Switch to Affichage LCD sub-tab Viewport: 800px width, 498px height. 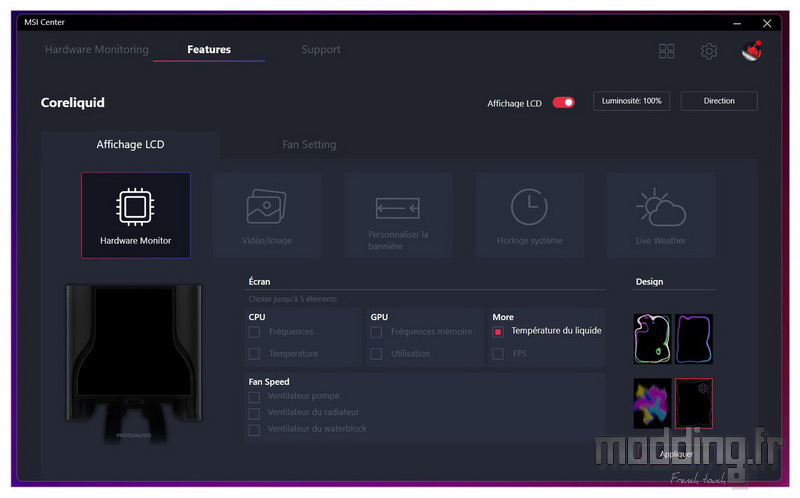[131, 144]
